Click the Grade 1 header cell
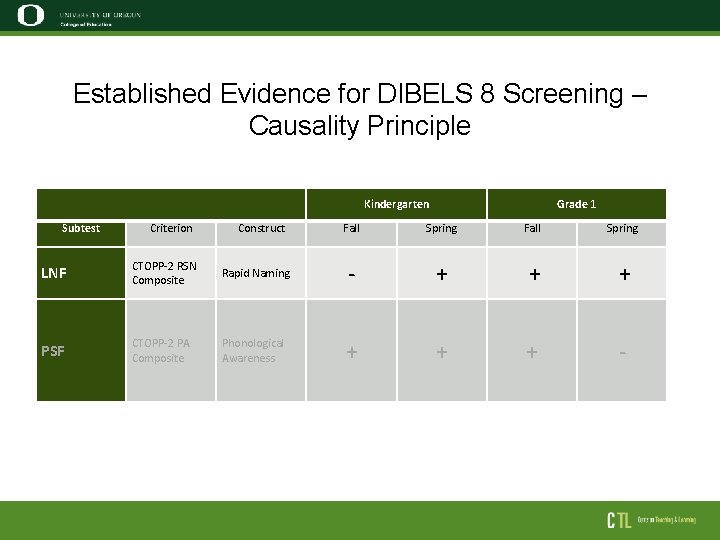Viewport: 720px width, 540px height. click(x=577, y=204)
